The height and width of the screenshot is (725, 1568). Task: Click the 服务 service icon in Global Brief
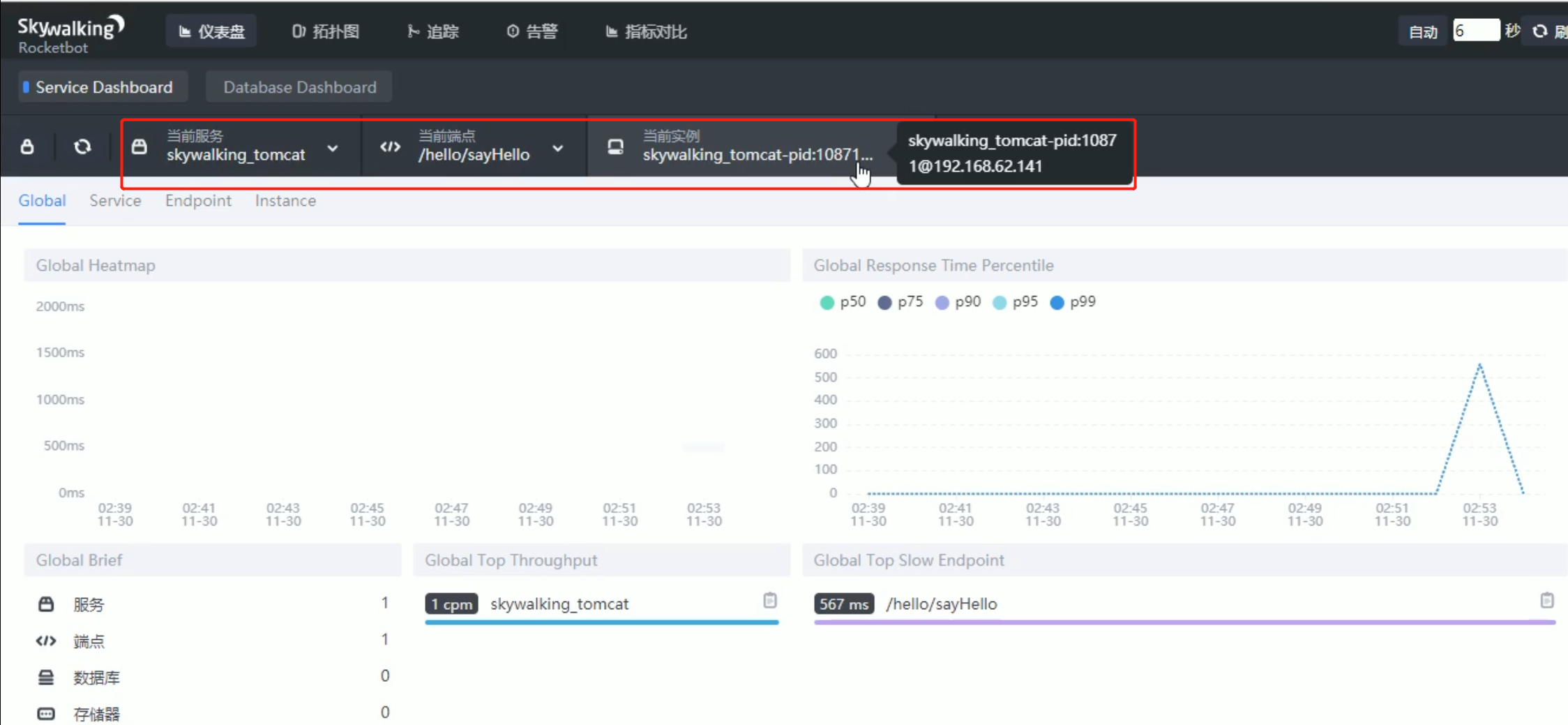pyautogui.click(x=46, y=604)
